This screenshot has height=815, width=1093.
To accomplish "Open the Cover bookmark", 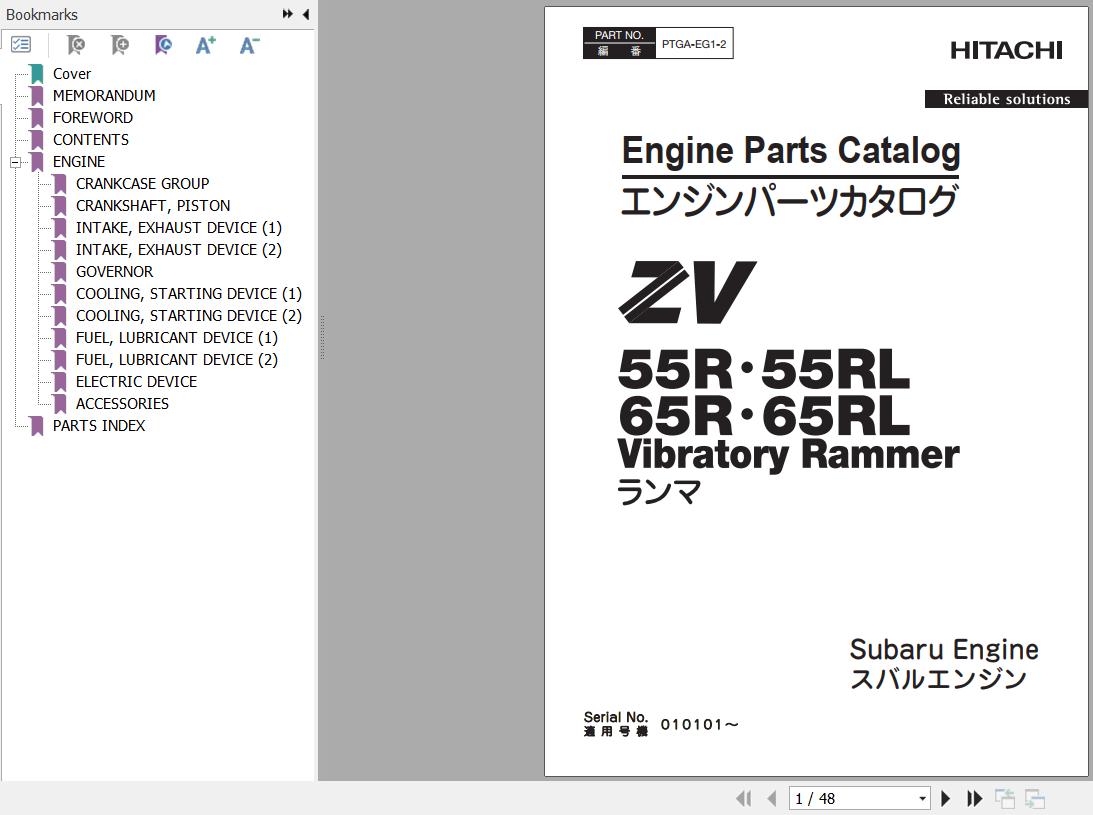I will (x=72, y=74).
